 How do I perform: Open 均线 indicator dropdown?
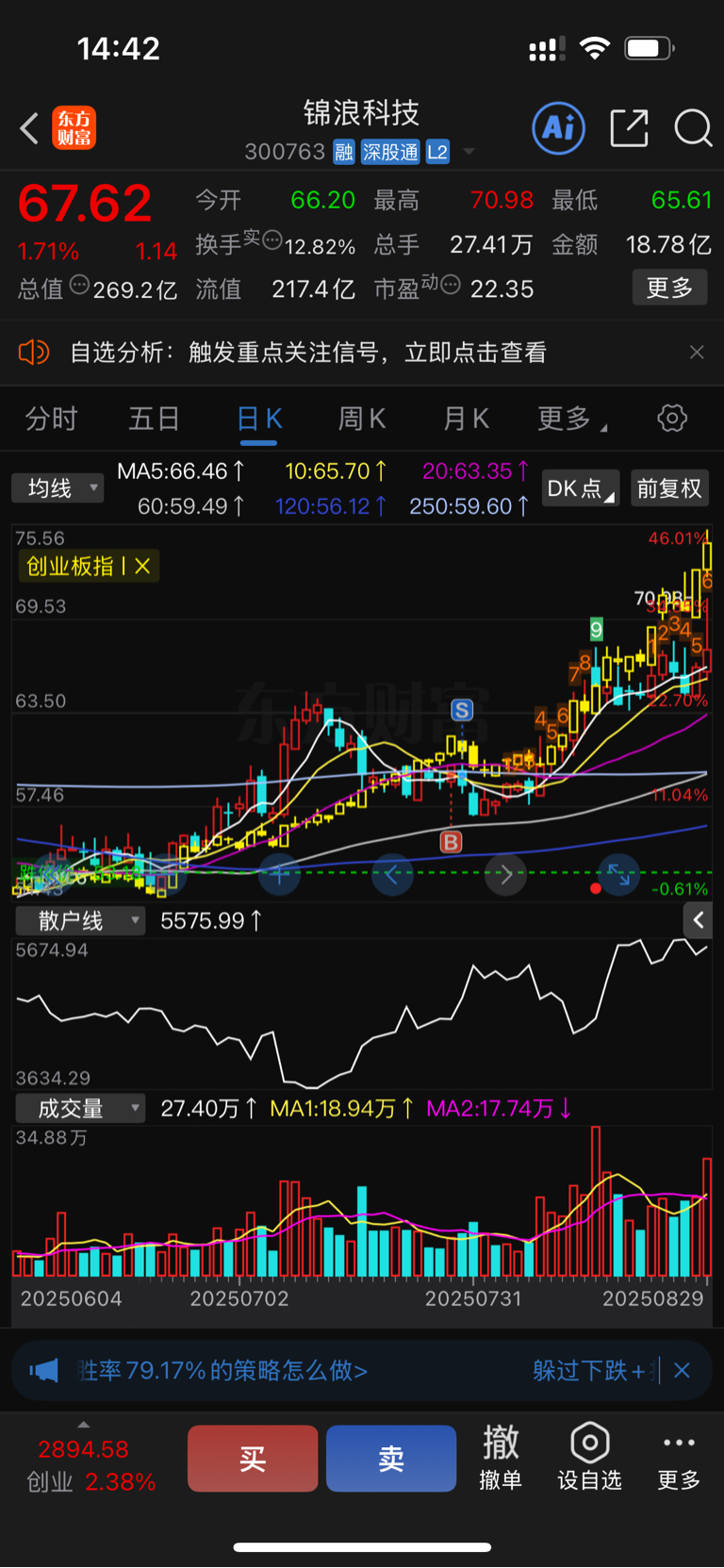[58, 488]
